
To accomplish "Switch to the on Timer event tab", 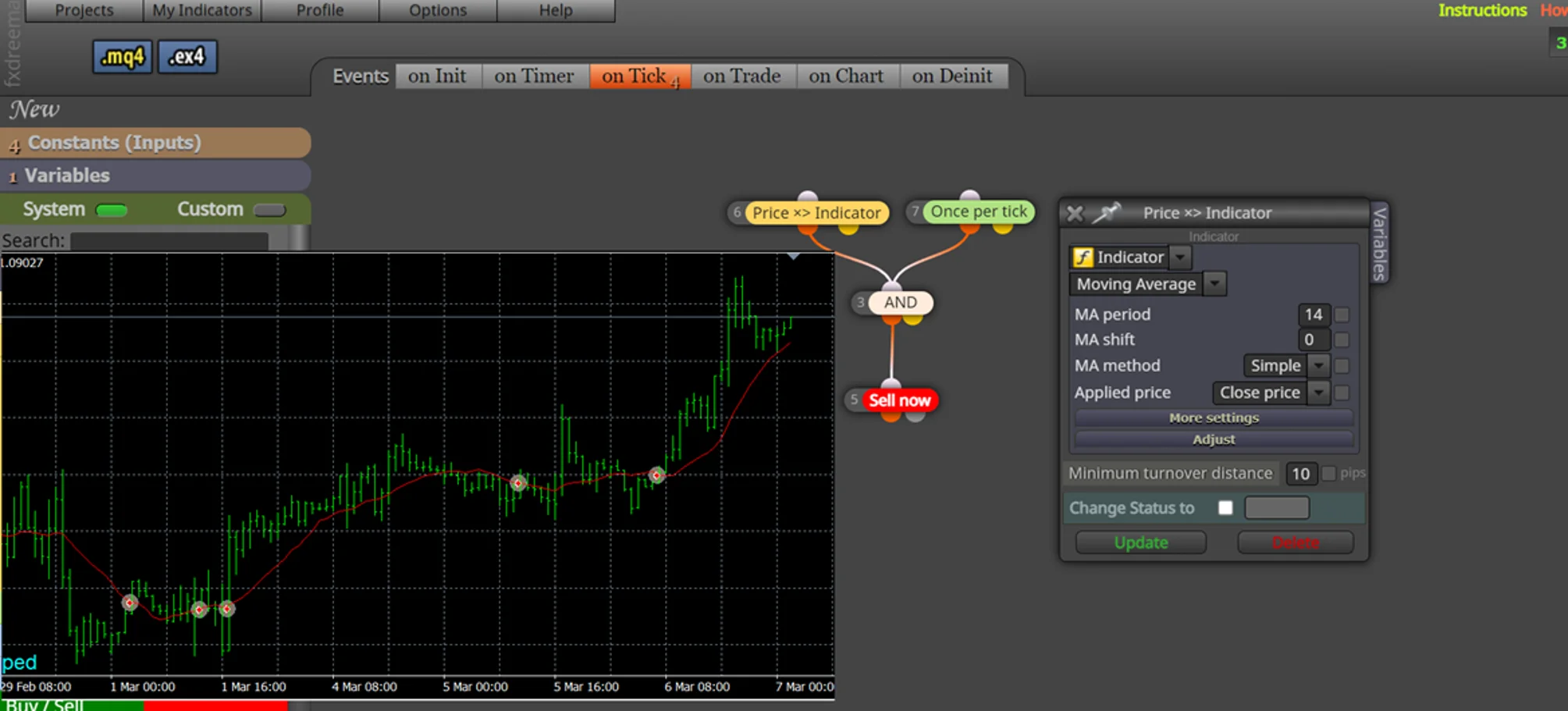I will (535, 76).
